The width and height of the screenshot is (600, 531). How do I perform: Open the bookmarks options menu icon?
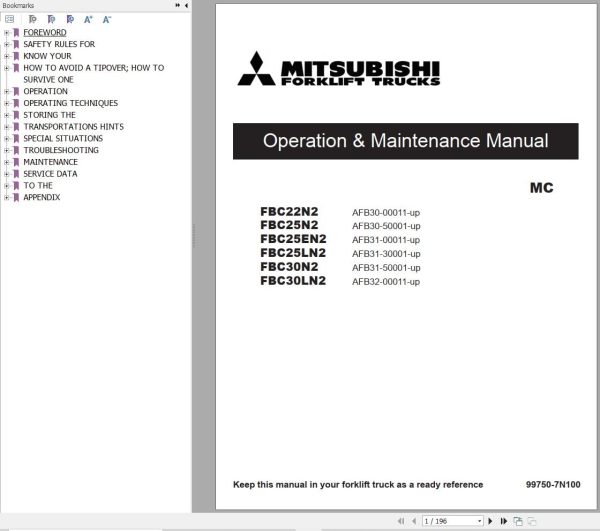(10, 19)
